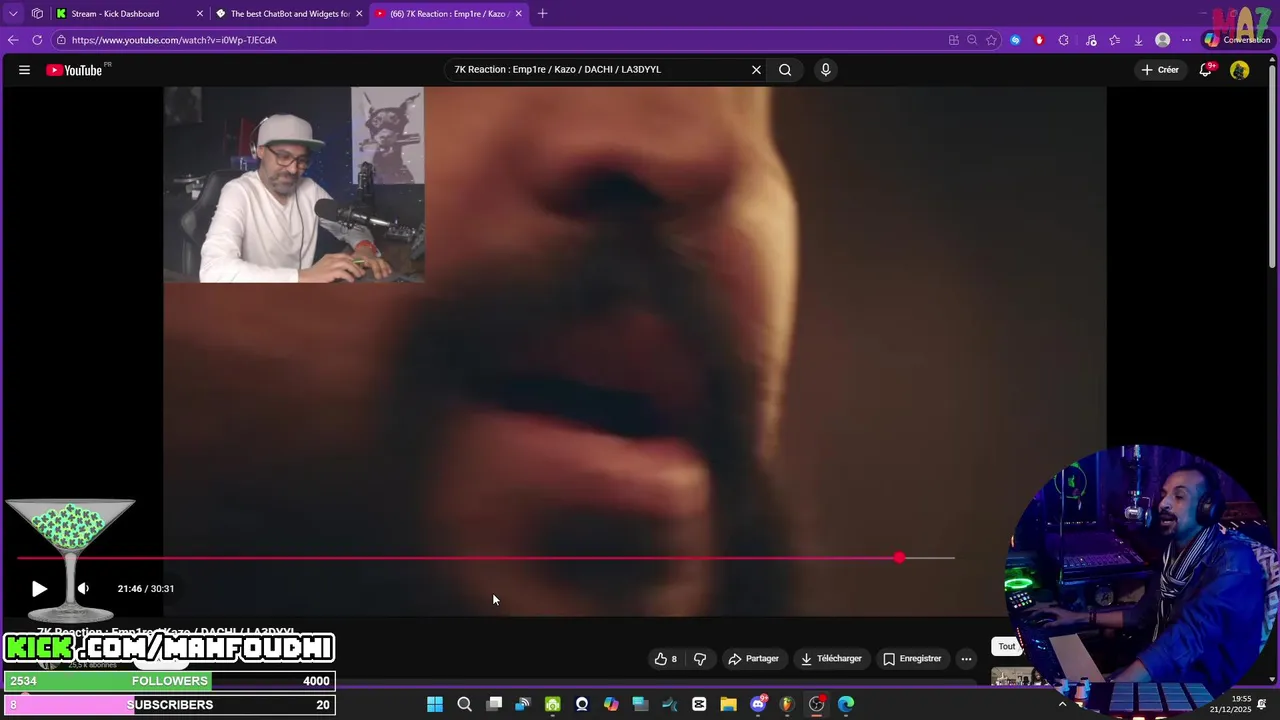Dislike the video thumbs-down button
Viewport: 1280px width, 720px height.
(x=700, y=659)
